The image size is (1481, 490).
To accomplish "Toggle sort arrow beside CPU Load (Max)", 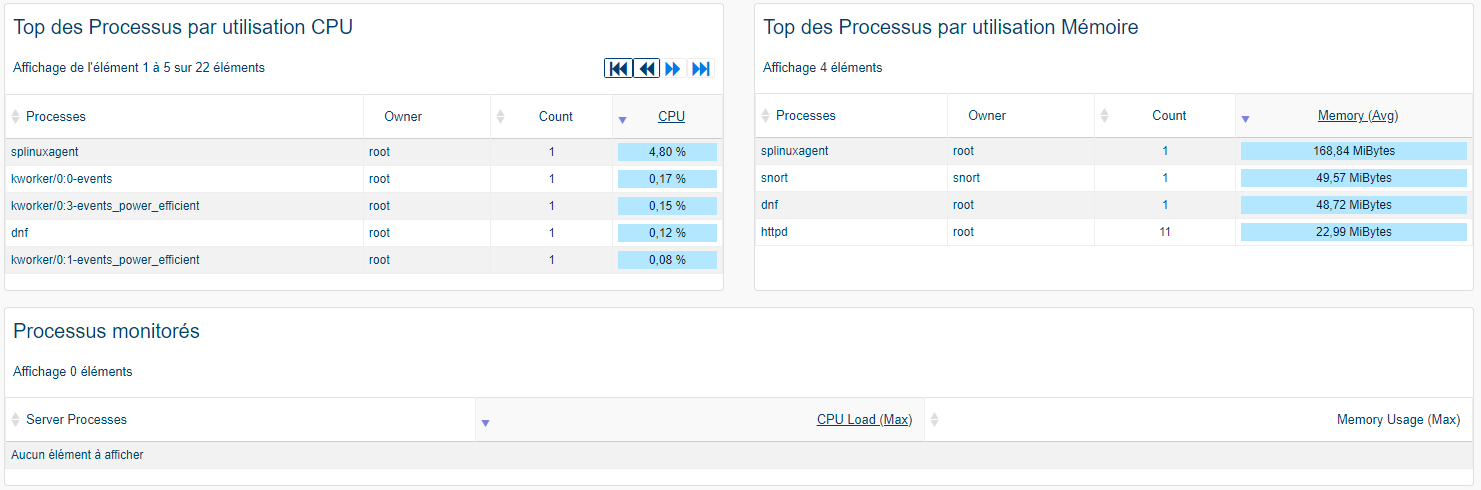I will coord(485,423).
